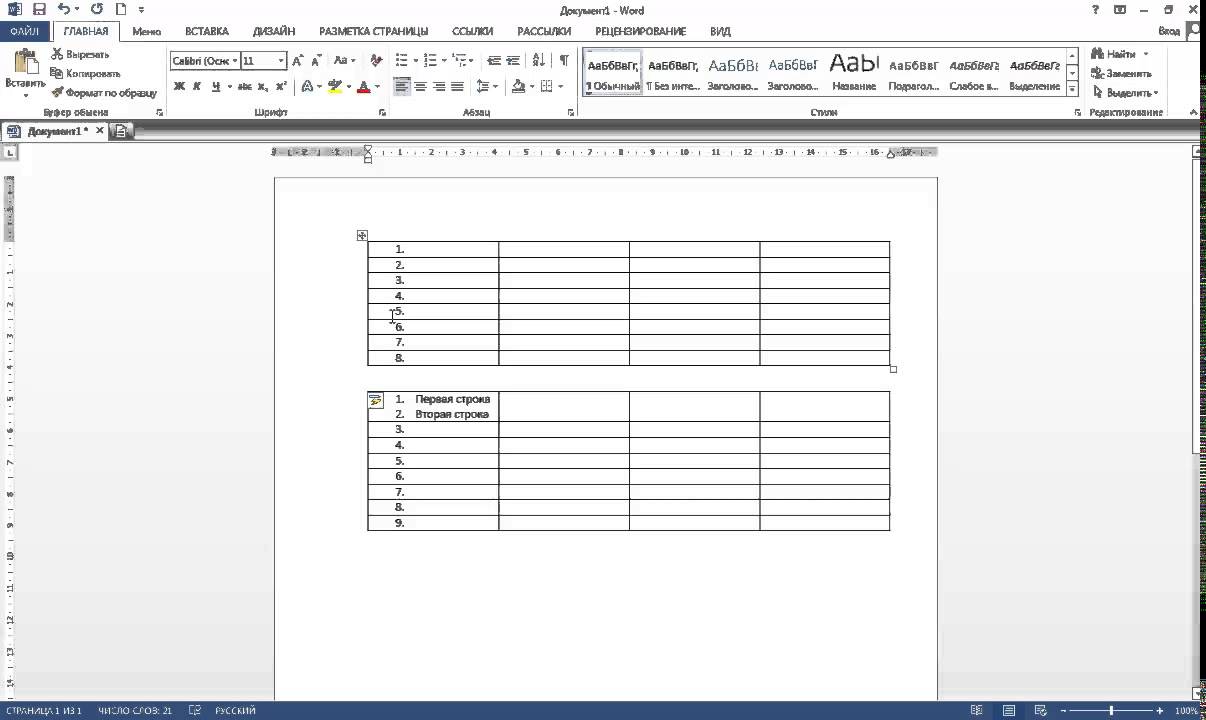The width and height of the screenshot is (1206, 720).
Task: Center the paragraph text
Action: tap(420, 86)
